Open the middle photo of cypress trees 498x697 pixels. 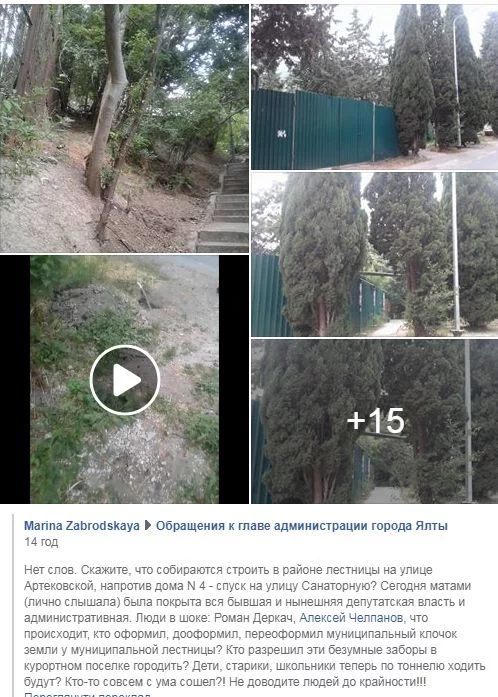pyautogui.click(x=374, y=254)
